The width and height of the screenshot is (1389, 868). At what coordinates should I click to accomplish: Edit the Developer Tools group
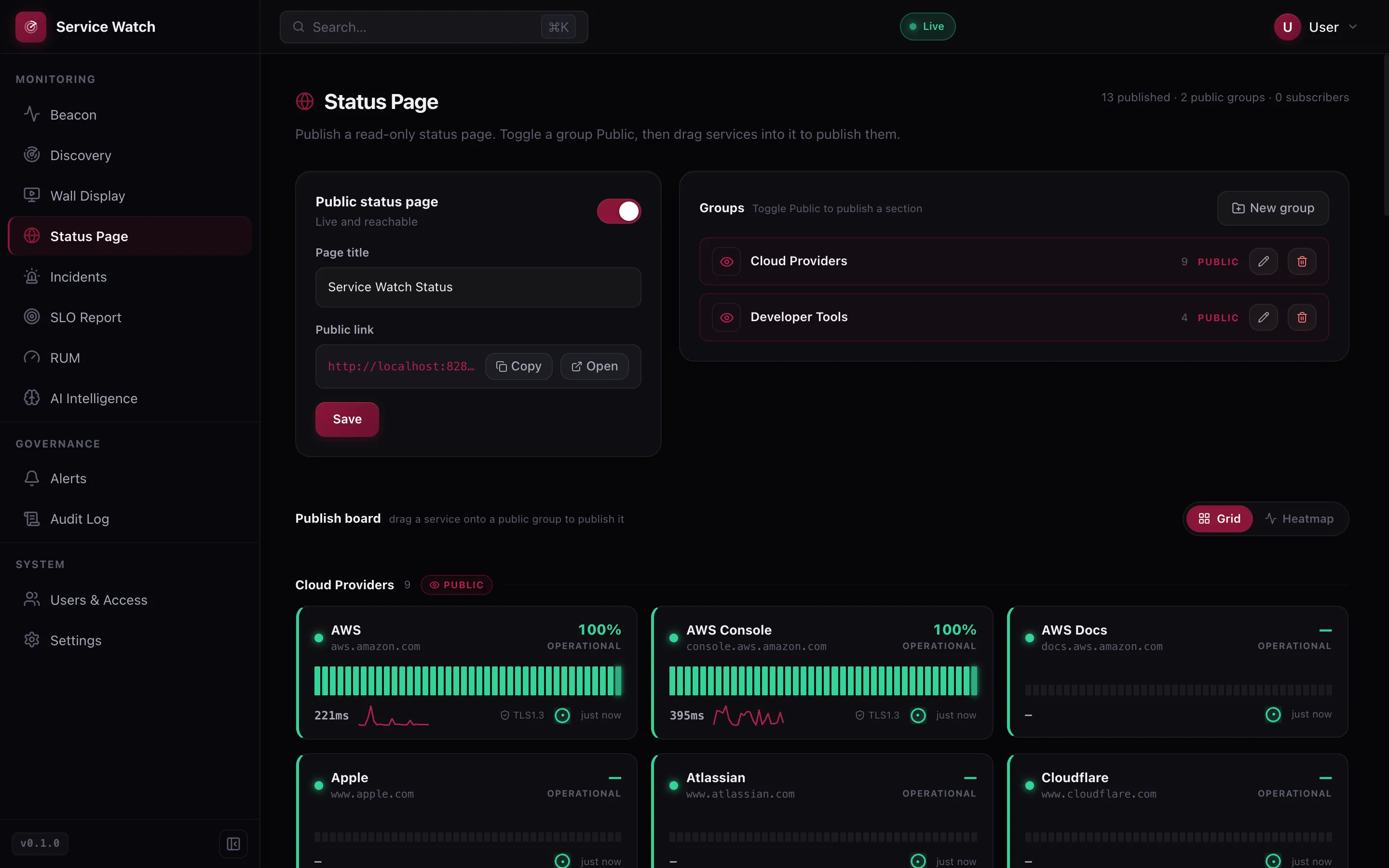click(x=1263, y=317)
